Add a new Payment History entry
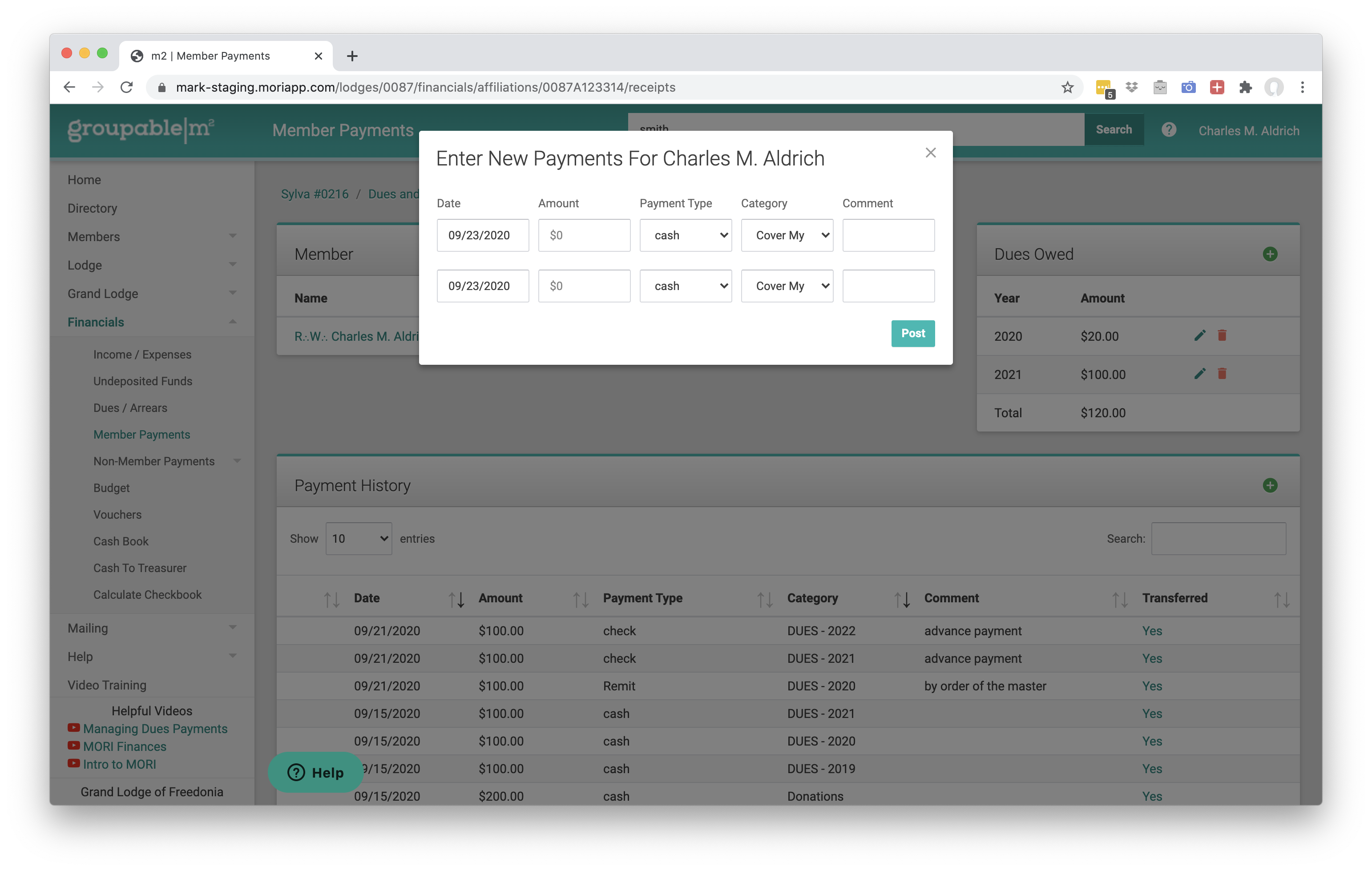Viewport: 1372px width, 871px height. pos(1270,485)
